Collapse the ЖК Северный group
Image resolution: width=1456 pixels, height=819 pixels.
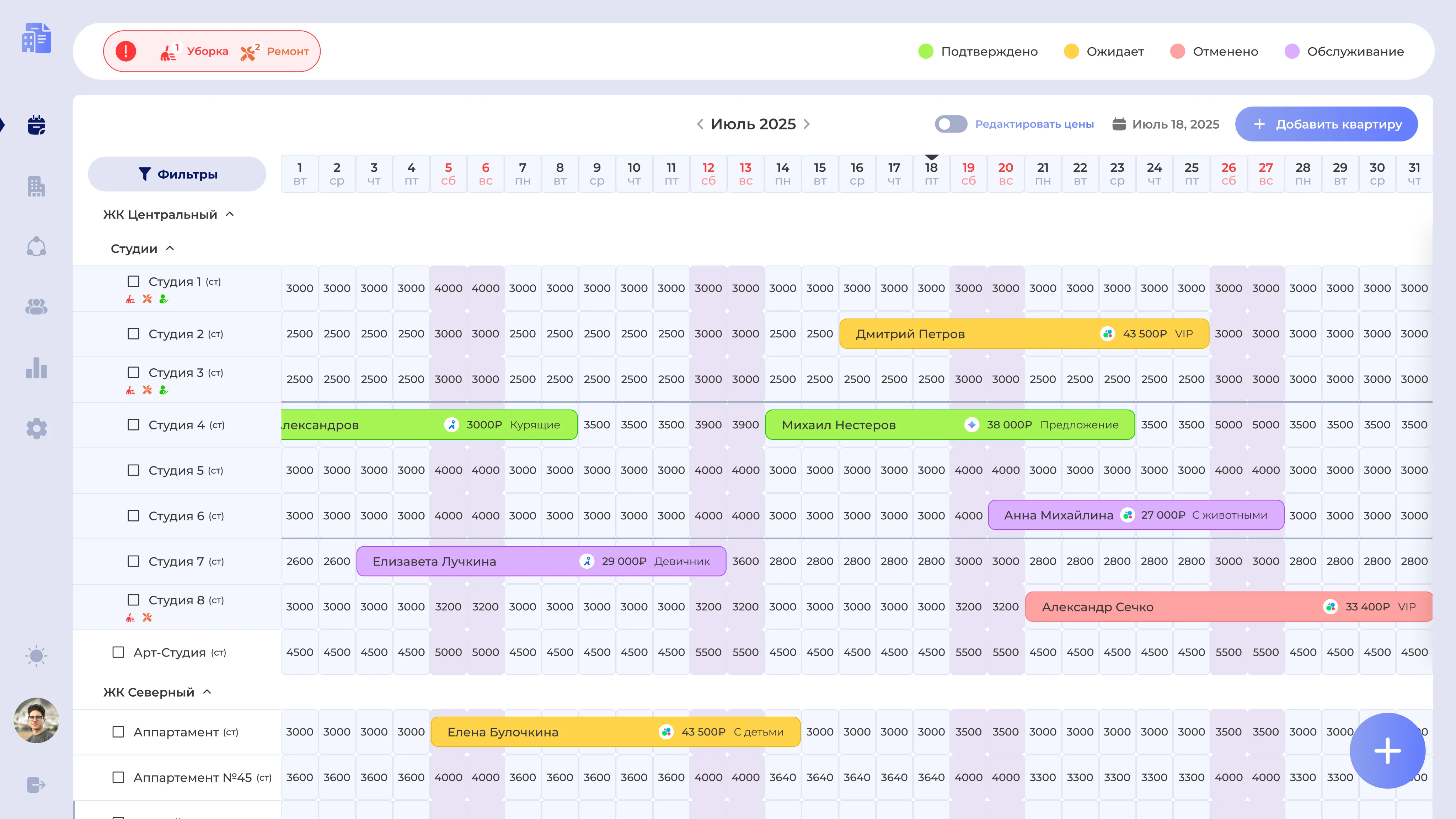click(x=208, y=692)
